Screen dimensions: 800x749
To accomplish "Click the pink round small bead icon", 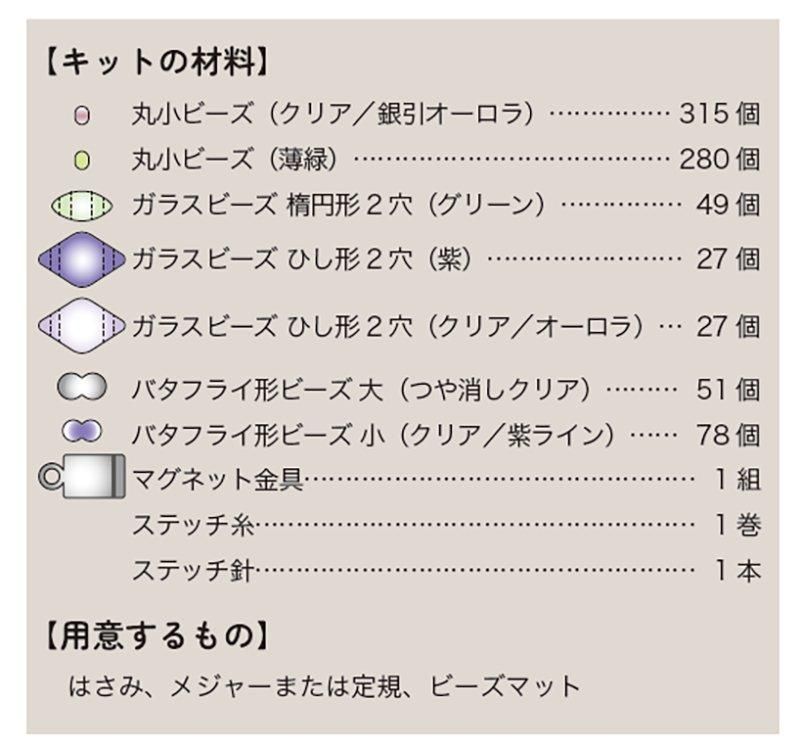I will (82, 115).
